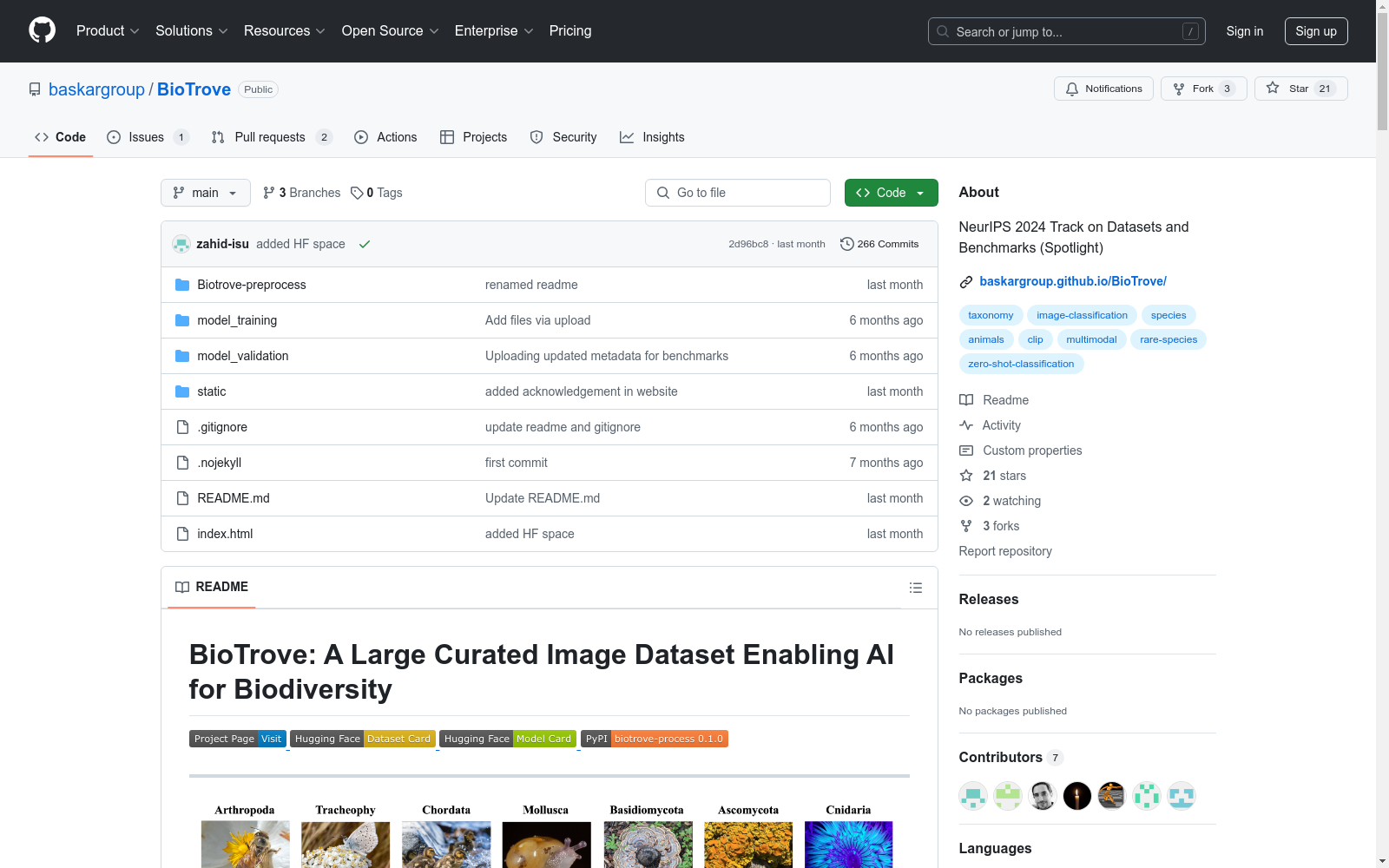Viewport: 1389px width, 868px height.
Task: Open the candle-flame contributor avatar
Action: coord(1077,795)
